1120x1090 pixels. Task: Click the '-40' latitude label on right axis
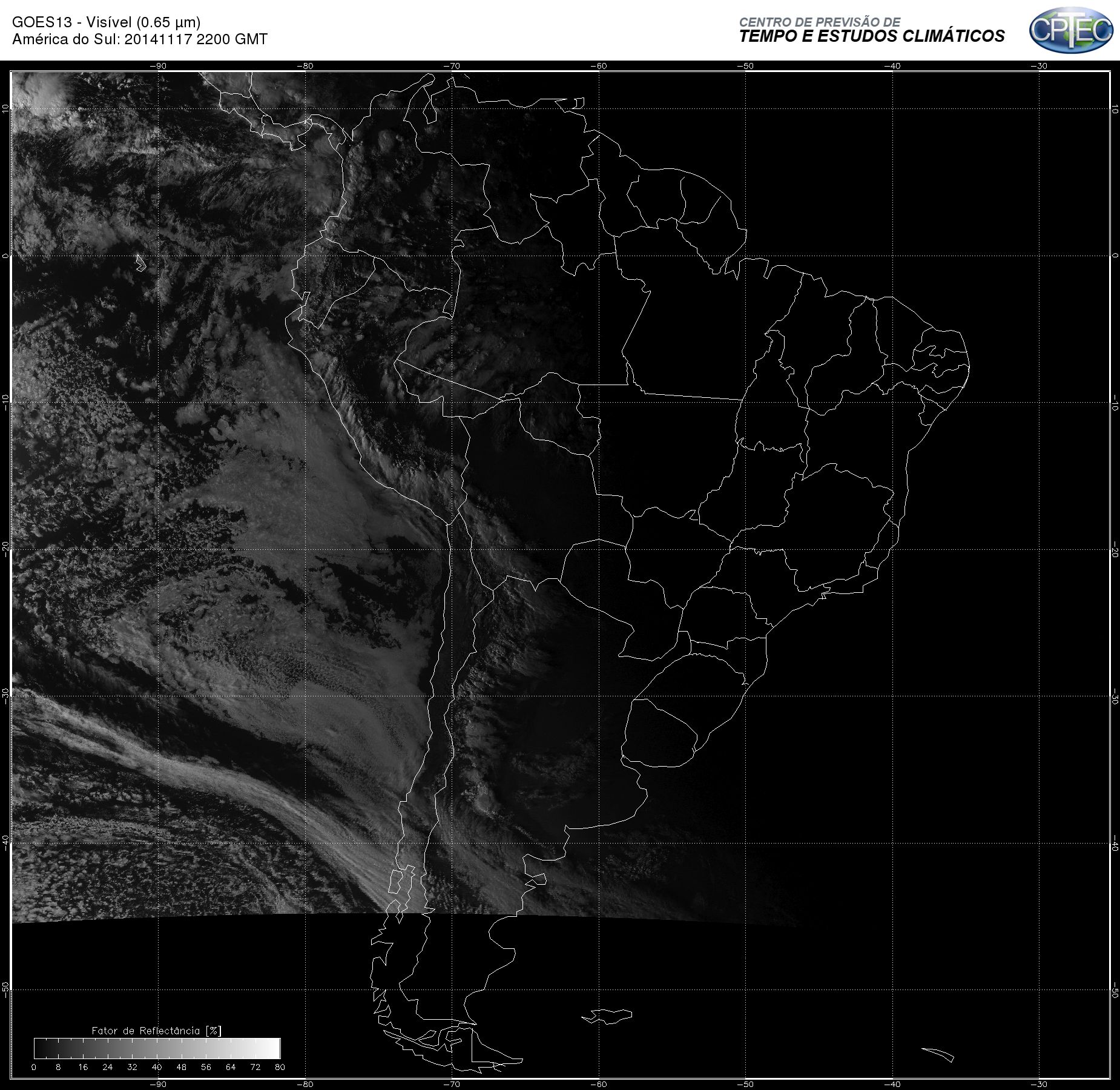coord(1115,844)
